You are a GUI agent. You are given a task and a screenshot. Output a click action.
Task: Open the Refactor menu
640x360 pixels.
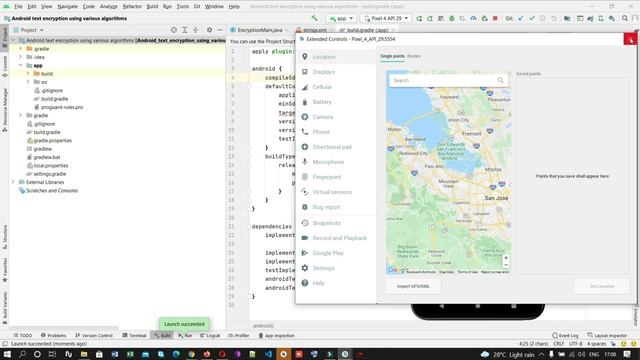[132, 7]
